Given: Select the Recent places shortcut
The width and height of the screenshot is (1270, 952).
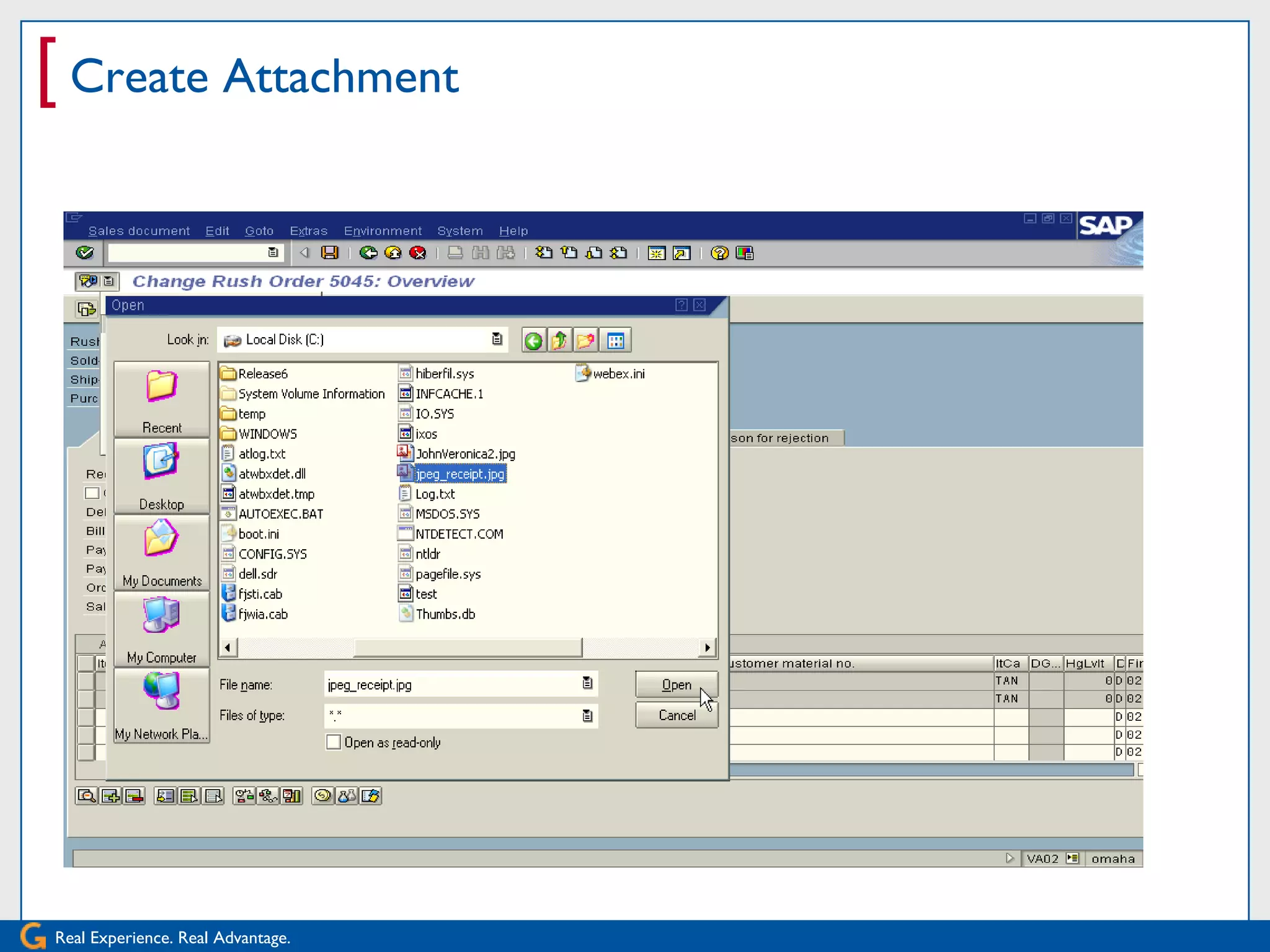Looking at the screenshot, I should point(162,400).
